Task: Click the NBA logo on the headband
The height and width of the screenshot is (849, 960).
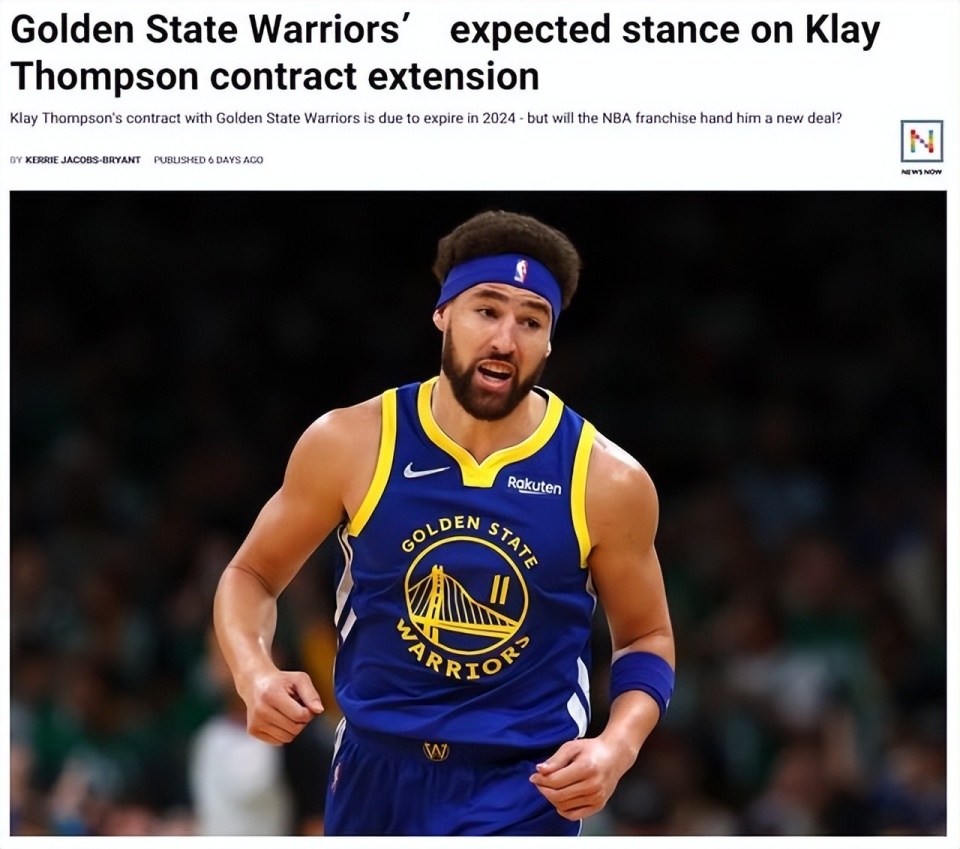Action: point(520,271)
